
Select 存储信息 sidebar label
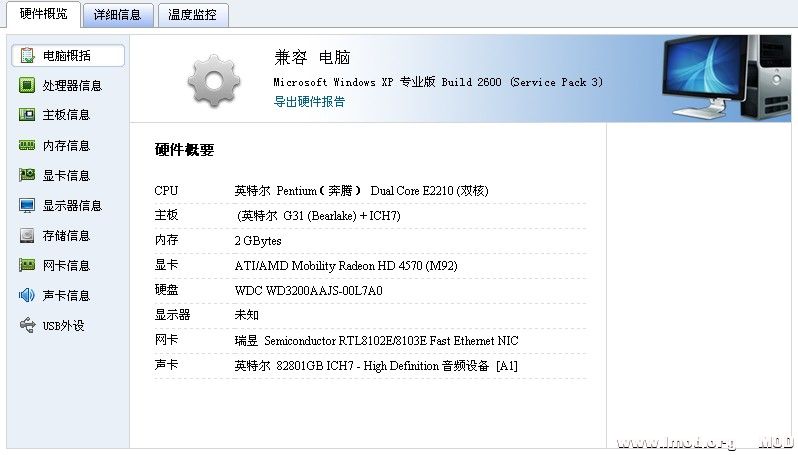click(x=66, y=236)
